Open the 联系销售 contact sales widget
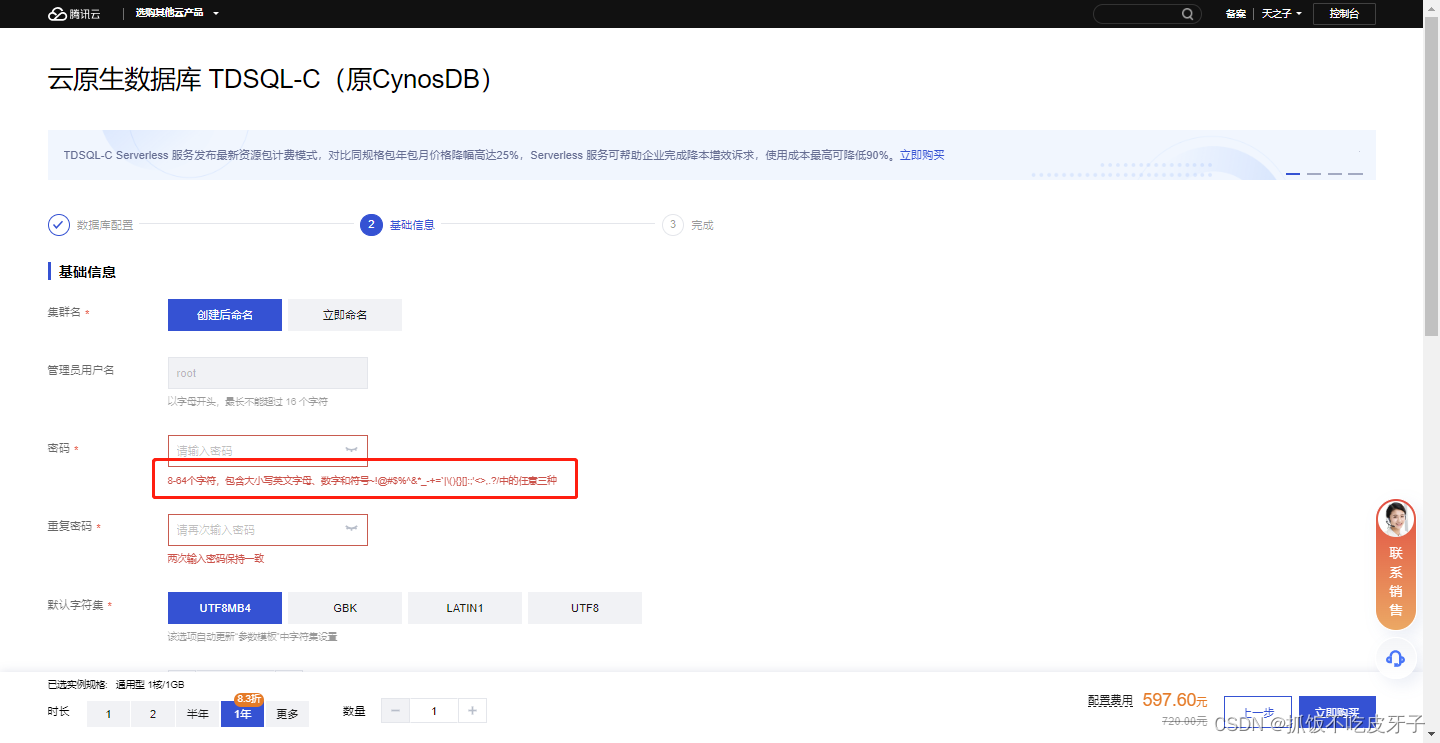The width and height of the screenshot is (1440, 743). point(1396,565)
